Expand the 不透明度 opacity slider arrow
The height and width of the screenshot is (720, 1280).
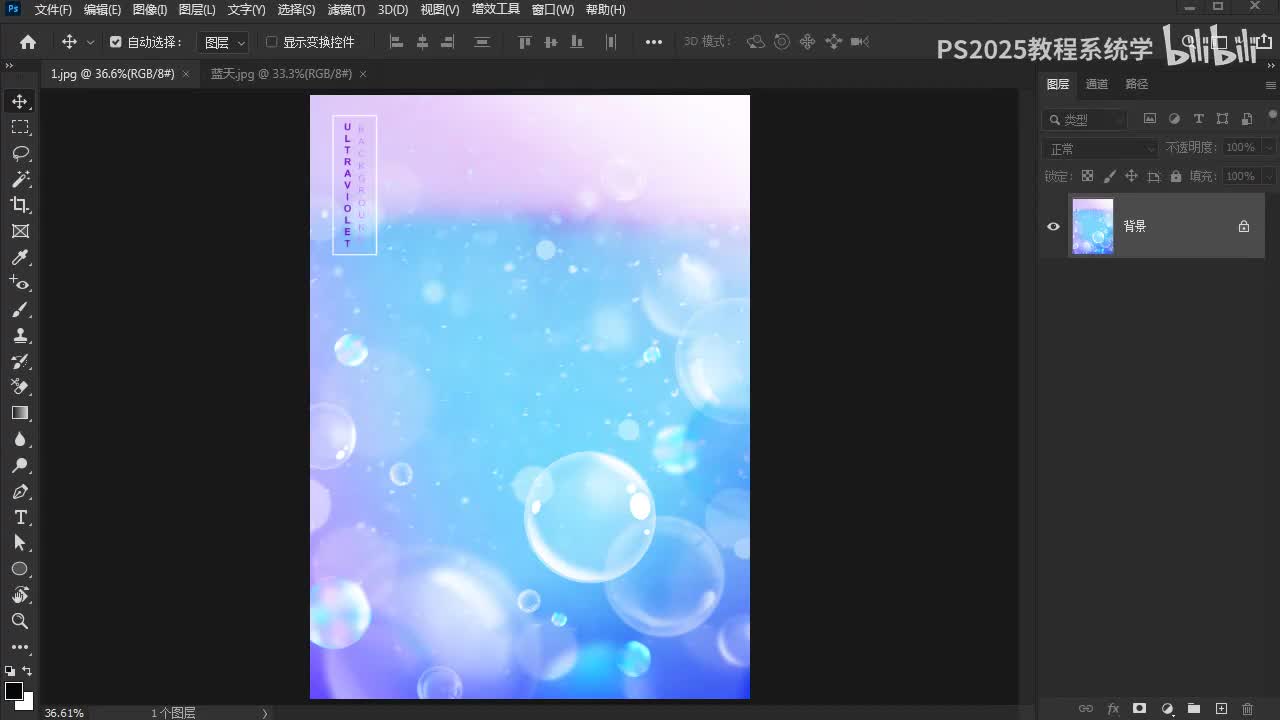pyautogui.click(x=1269, y=148)
